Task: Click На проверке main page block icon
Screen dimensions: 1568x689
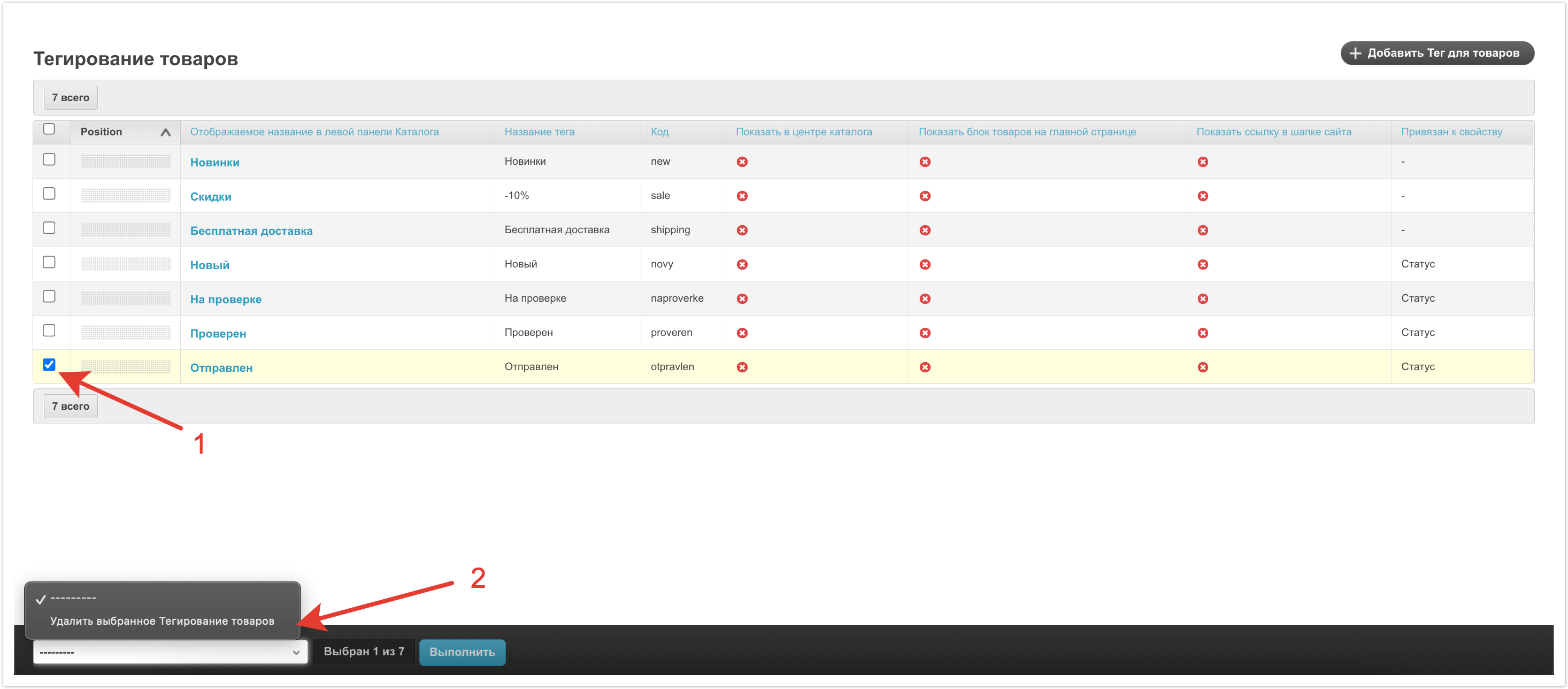Action: tap(925, 299)
